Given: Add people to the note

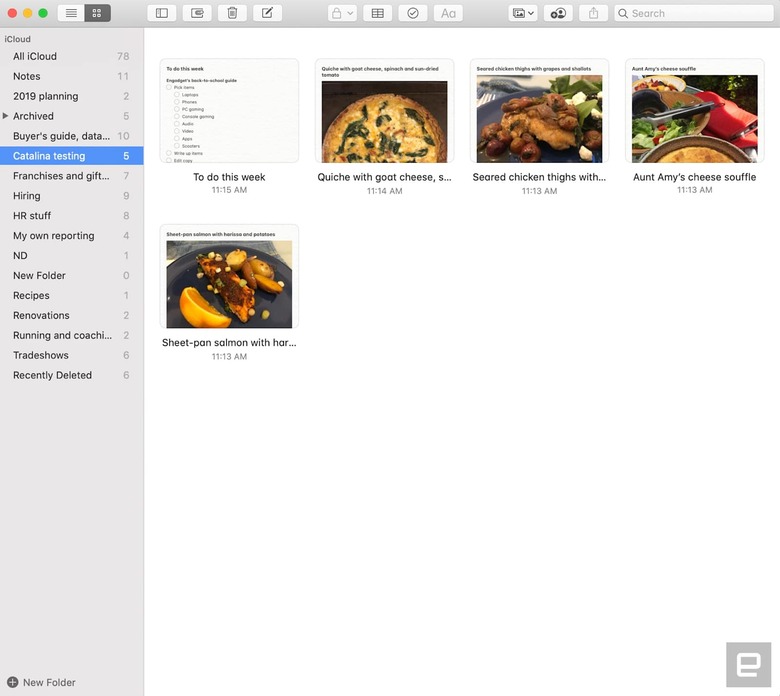Looking at the screenshot, I should point(558,13).
